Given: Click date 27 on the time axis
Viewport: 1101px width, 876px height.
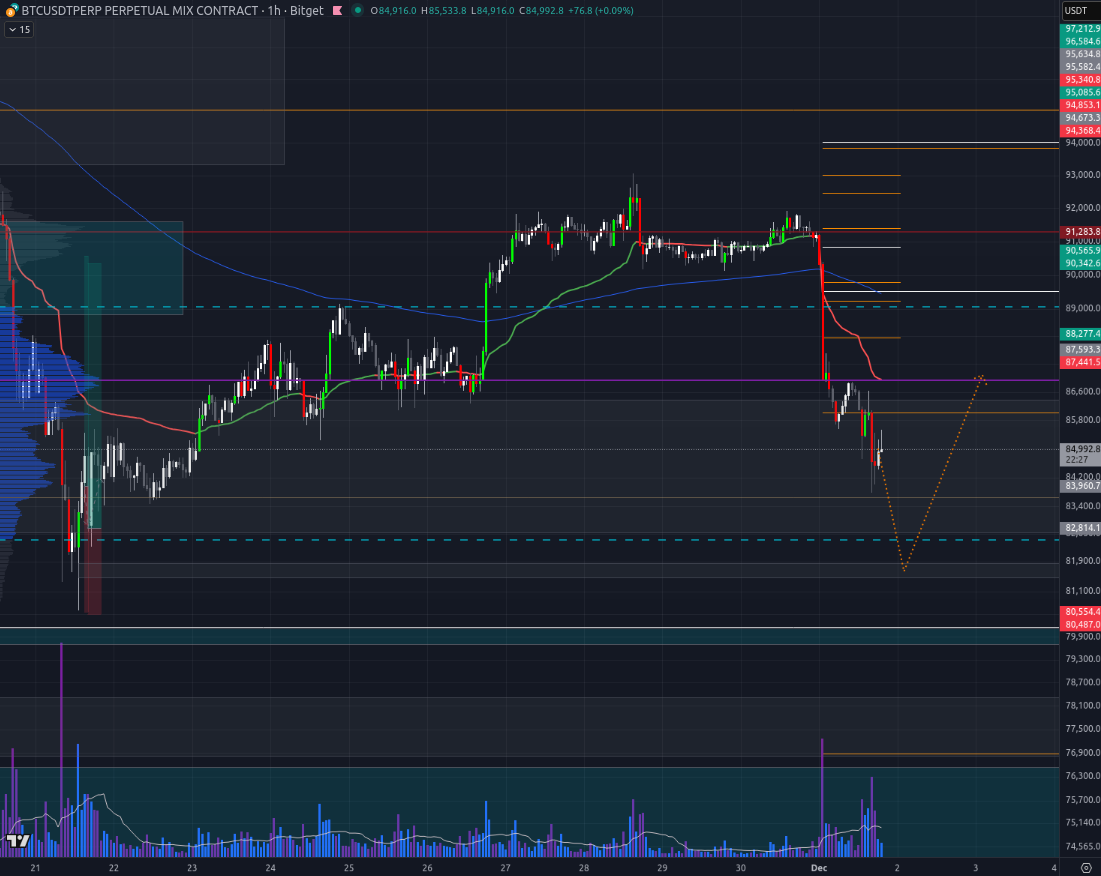Looking at the screenshot, I should coord(505,867).
